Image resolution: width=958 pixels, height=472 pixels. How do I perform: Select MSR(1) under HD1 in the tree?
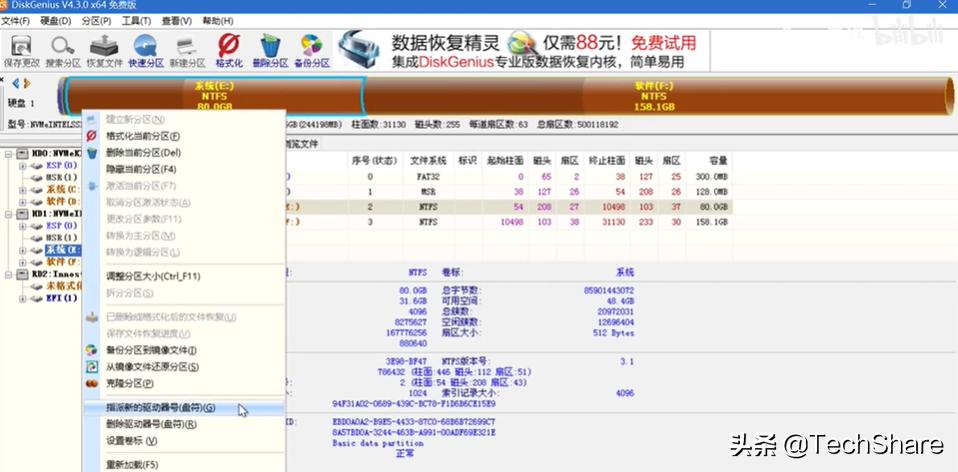[62, 238]
